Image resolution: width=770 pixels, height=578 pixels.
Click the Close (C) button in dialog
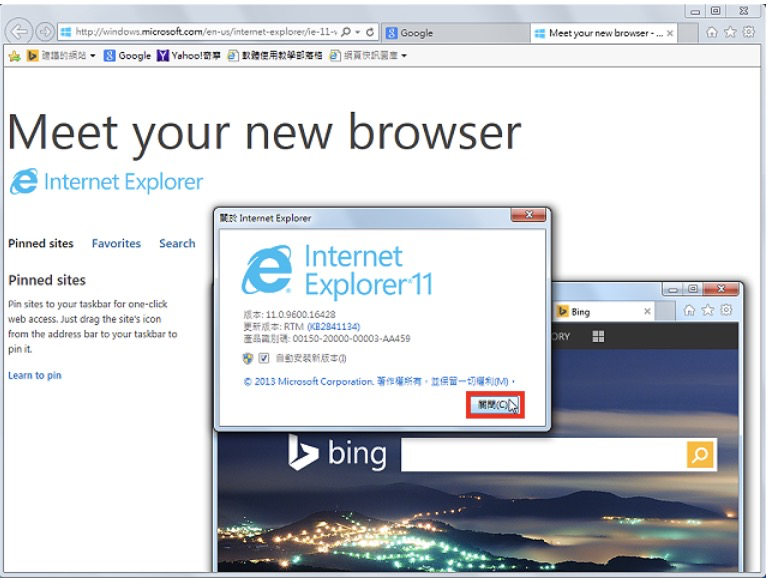495,405
